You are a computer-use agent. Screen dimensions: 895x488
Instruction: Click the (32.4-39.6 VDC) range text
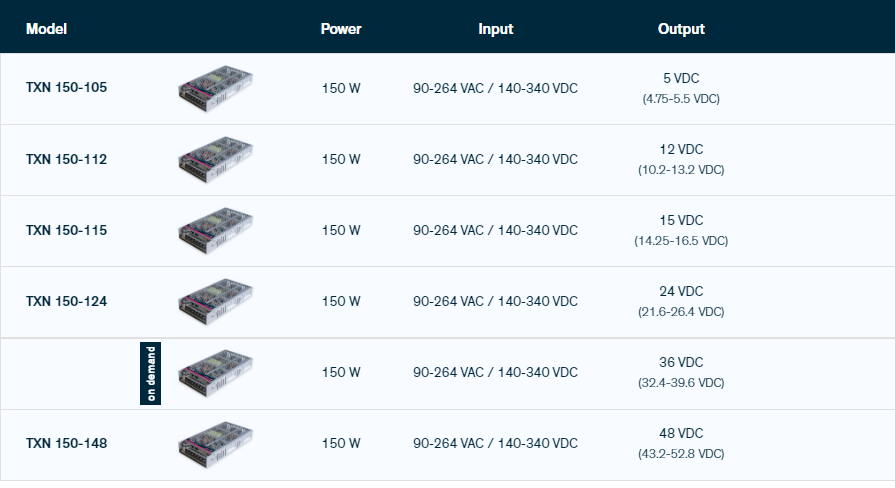tap(681, 383)
